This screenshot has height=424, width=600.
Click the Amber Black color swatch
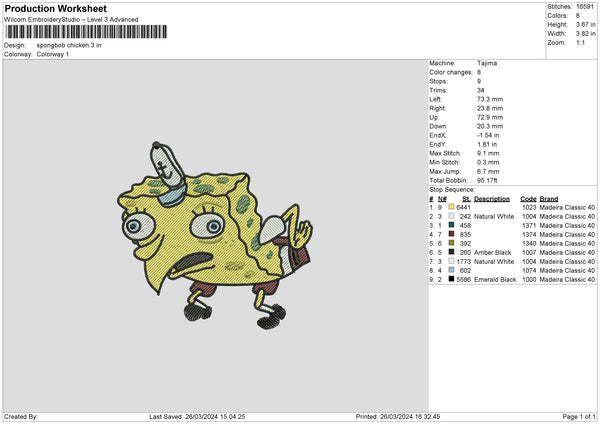click(x=451, y=252)
